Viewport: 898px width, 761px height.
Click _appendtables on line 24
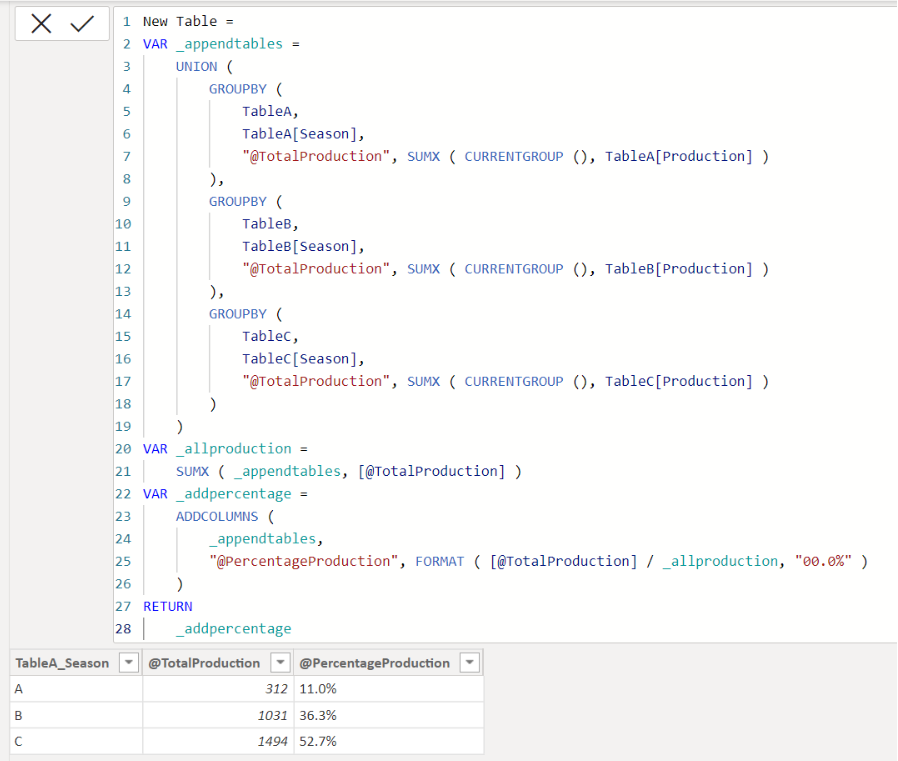coord(262,539)
